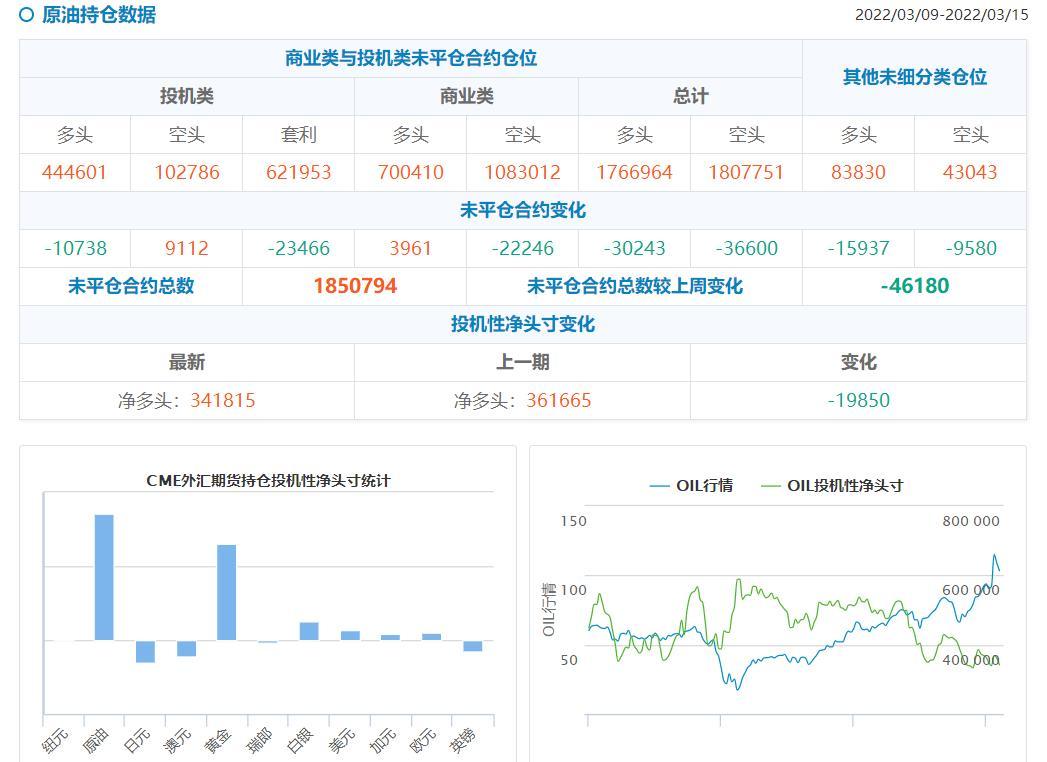Click the negative 日元 bar
Viewport: 1047px width, 762px height.
pos(145,652)
